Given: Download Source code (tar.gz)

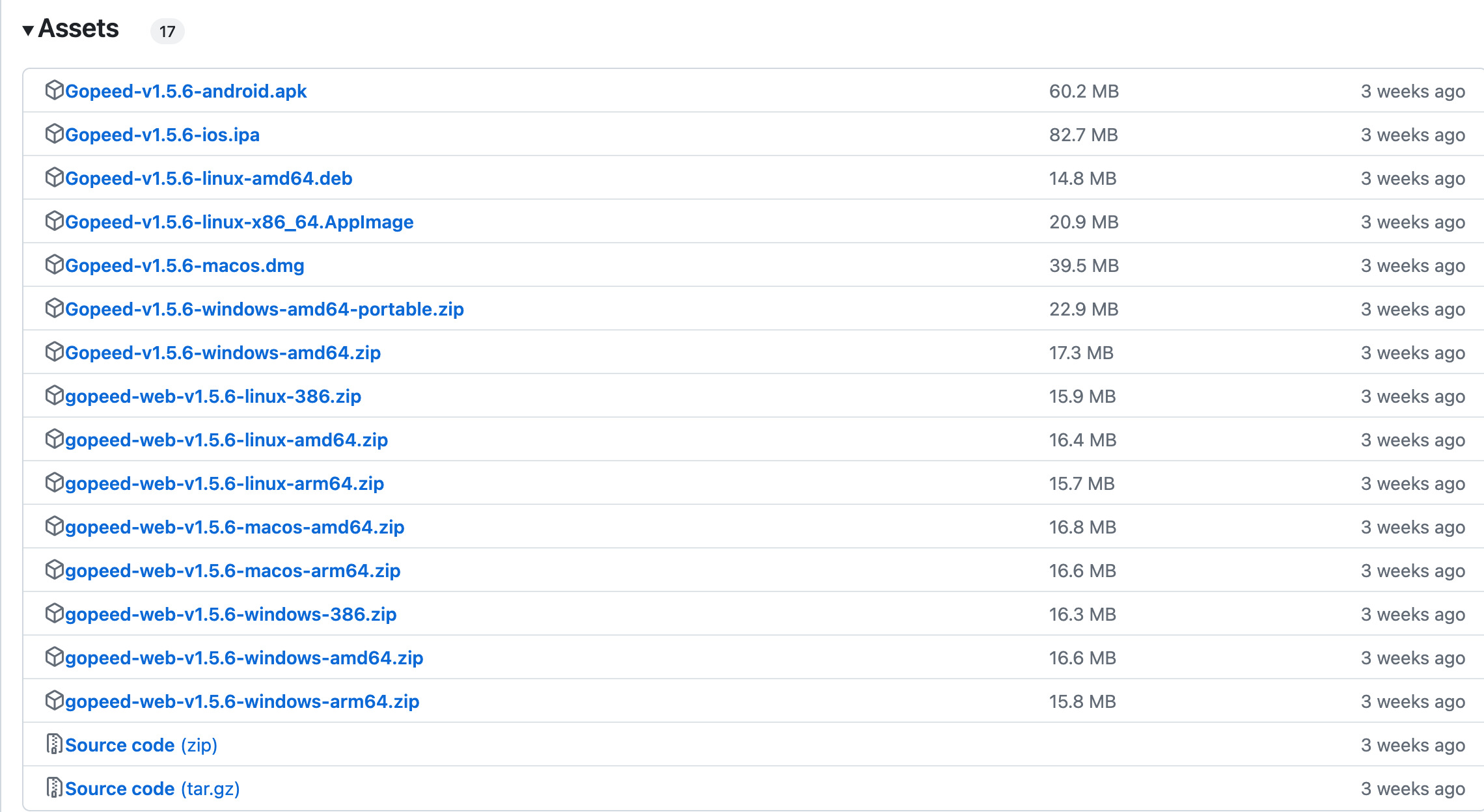Looking at the screenshot, I should [x=152, y=789].
